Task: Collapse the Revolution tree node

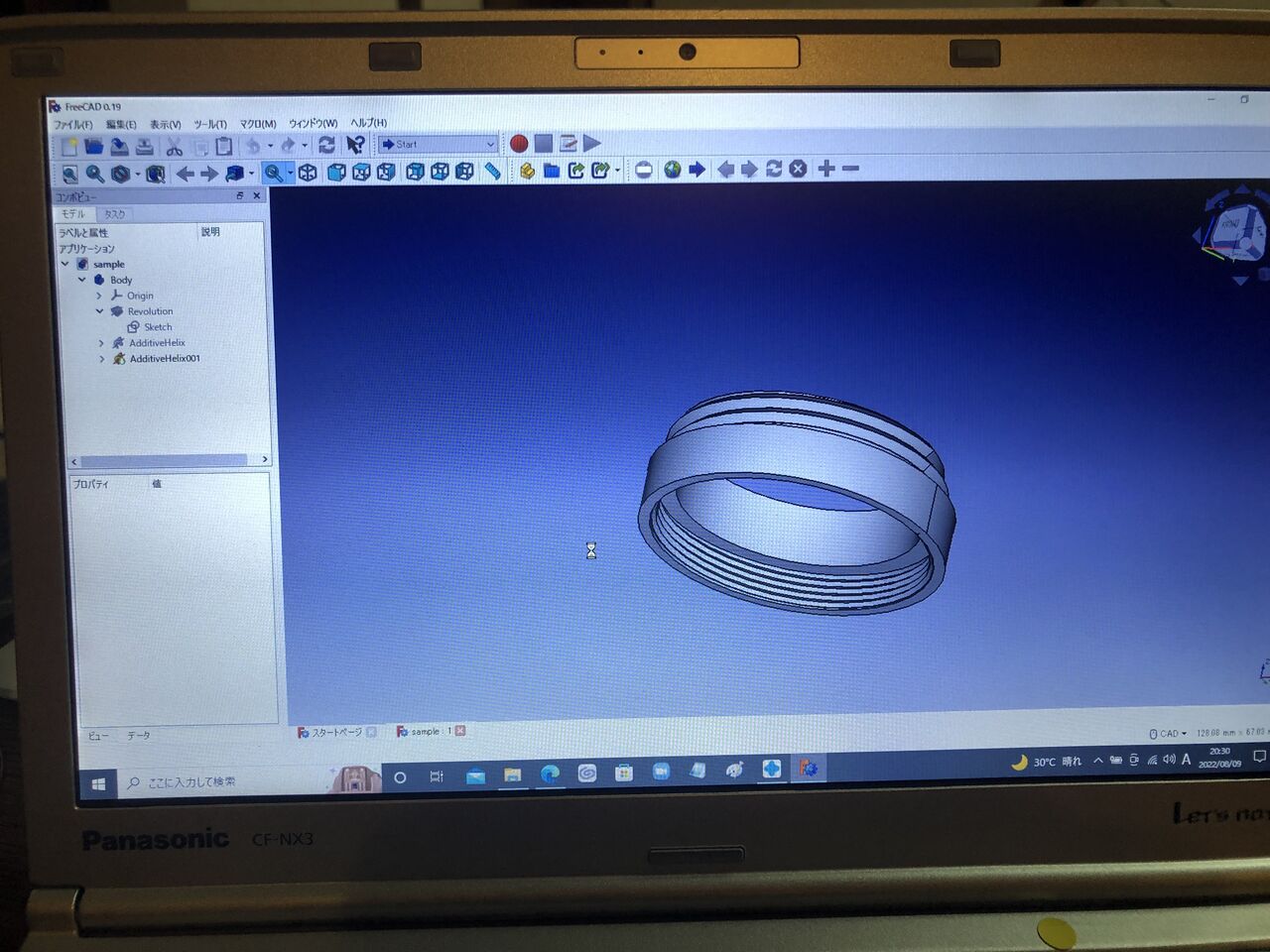Action: click(x=99, y=311)
